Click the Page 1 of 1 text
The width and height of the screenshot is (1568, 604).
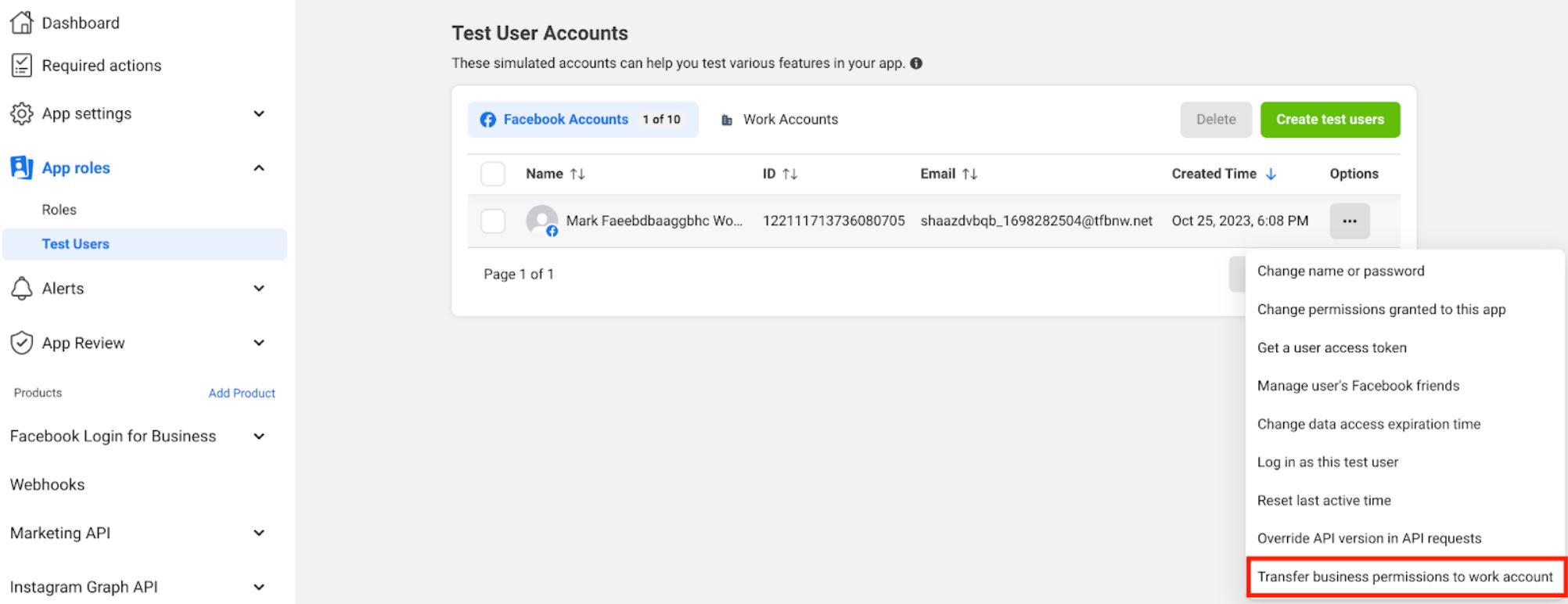tap(519, 275)
